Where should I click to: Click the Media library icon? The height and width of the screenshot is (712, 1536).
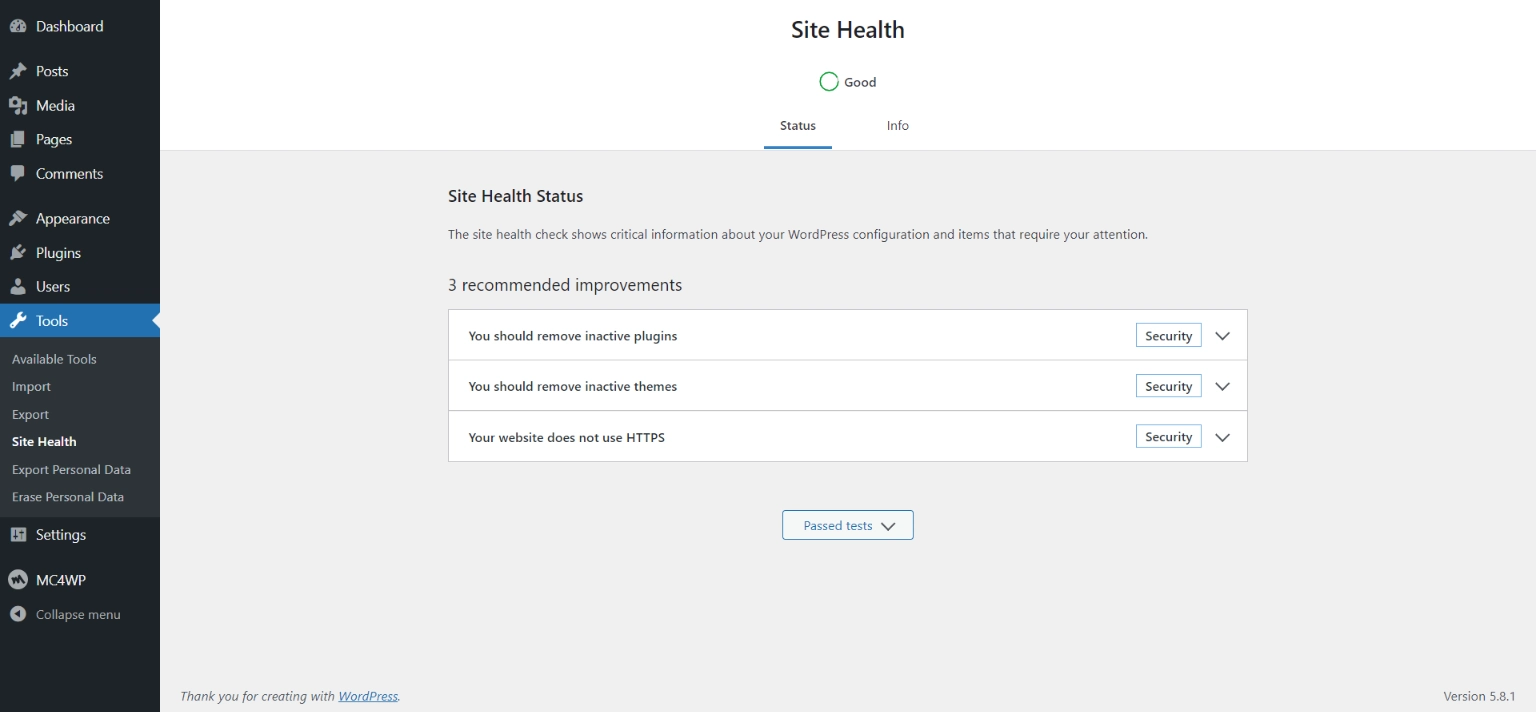(x=18, y=105)
